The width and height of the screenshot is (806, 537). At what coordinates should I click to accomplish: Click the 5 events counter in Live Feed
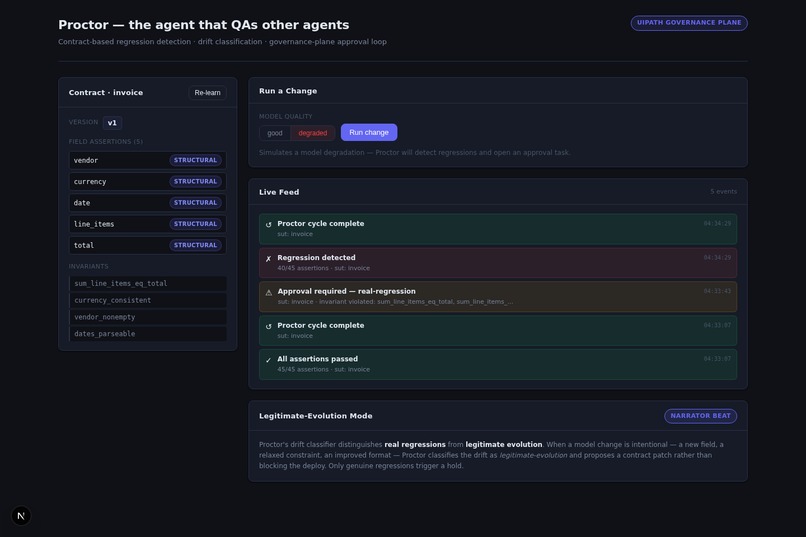(723, 192)
